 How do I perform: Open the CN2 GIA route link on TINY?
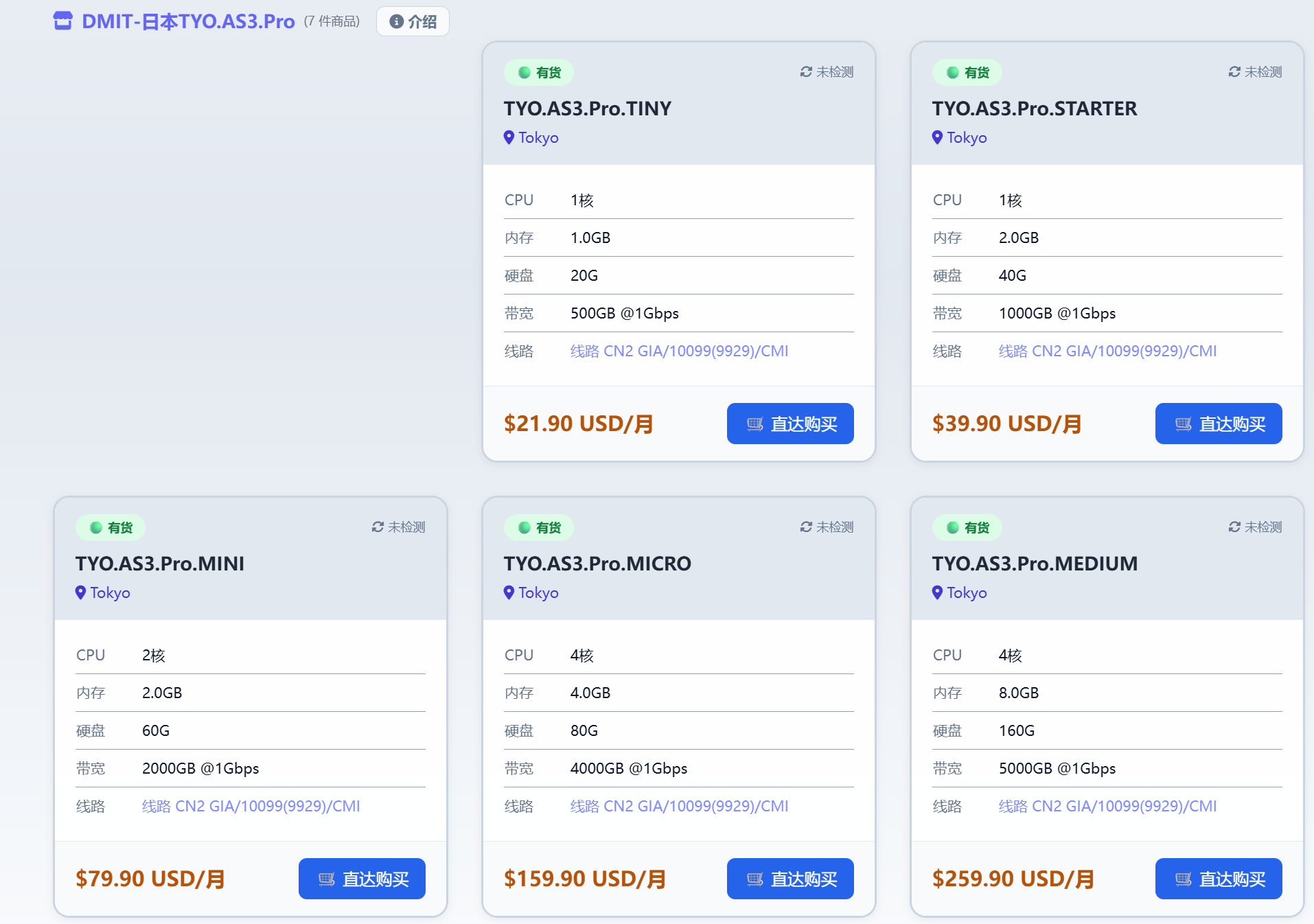[x=678, y=351]
